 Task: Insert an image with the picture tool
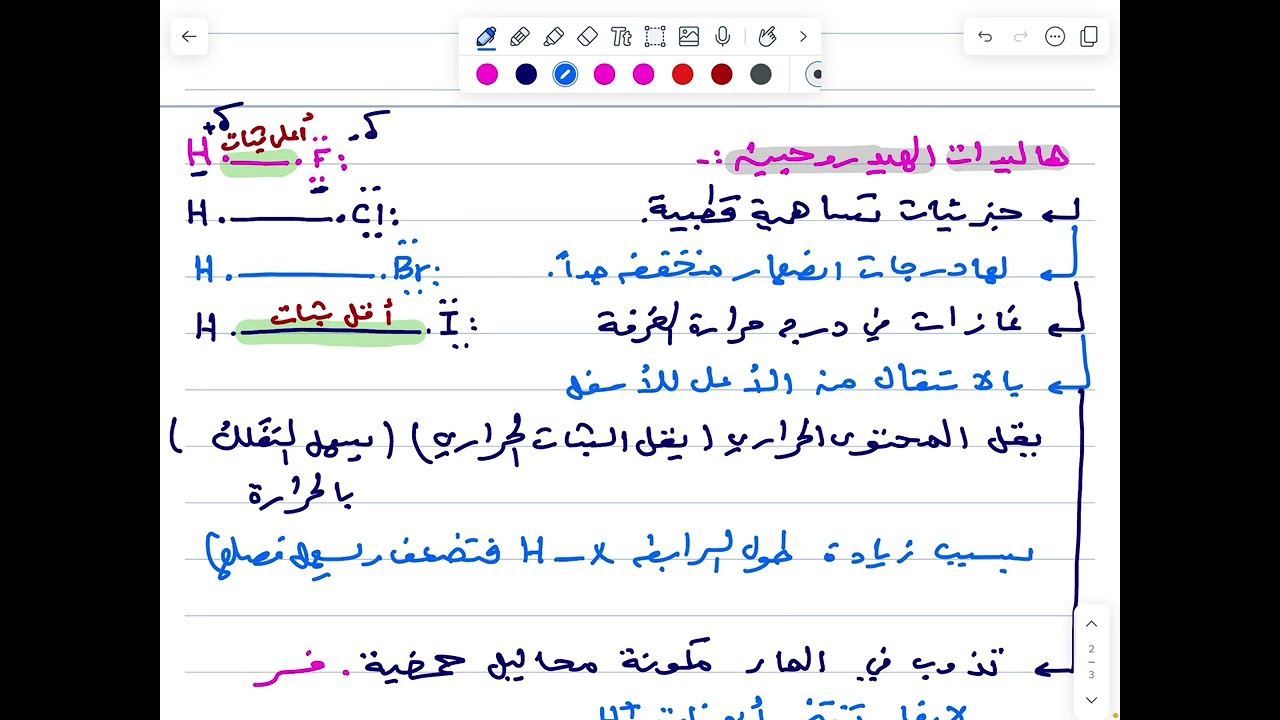point(689,37)
